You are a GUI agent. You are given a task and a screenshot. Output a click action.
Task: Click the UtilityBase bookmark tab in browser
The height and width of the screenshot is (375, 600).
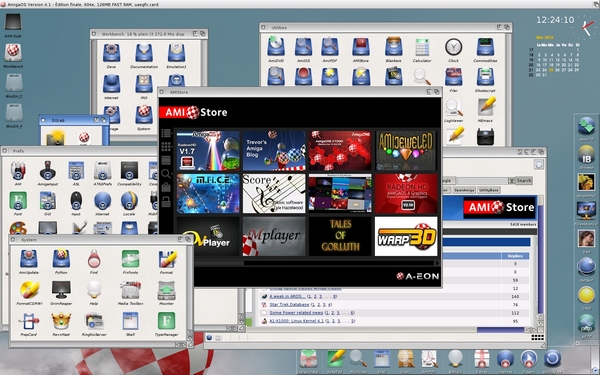point(489,190)
